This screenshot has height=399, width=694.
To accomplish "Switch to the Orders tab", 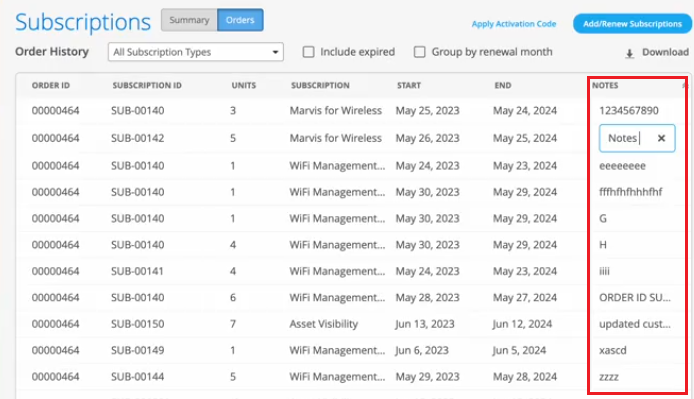I will coord(240,20).
